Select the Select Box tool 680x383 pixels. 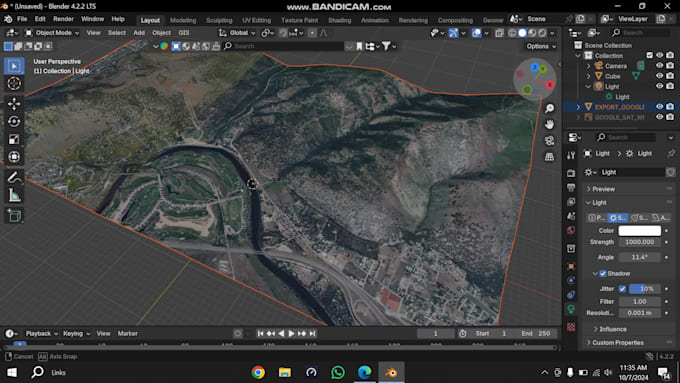coord(14,66)
